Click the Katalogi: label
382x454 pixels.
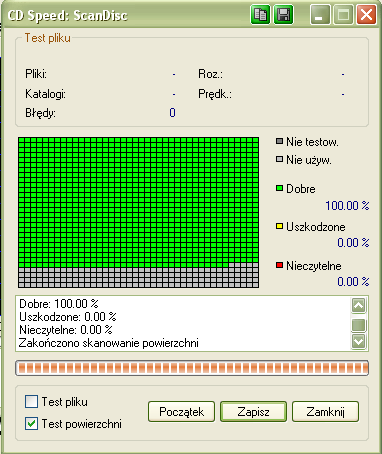pyautogui.click(x=45, y=94)
